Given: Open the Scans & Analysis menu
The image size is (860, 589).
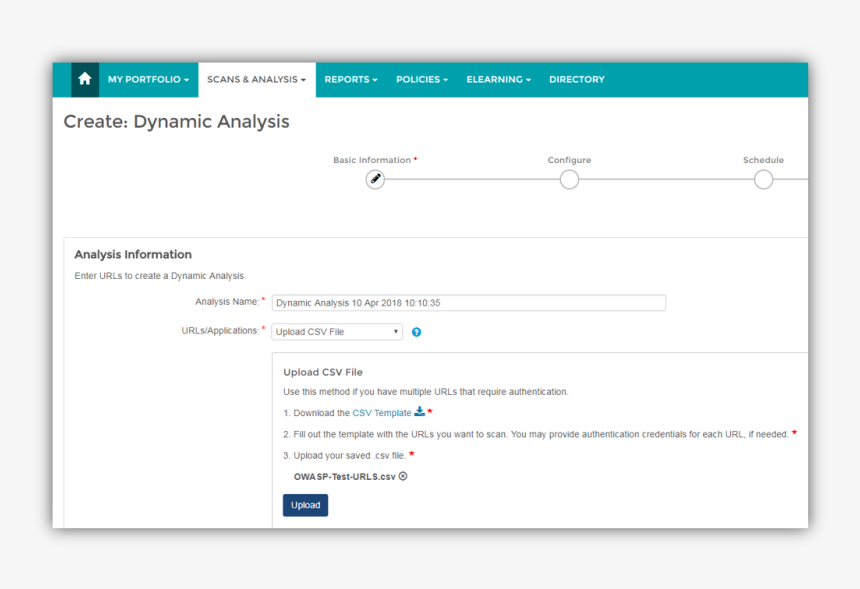Looking at the screenshot, I should pos(256,79).
